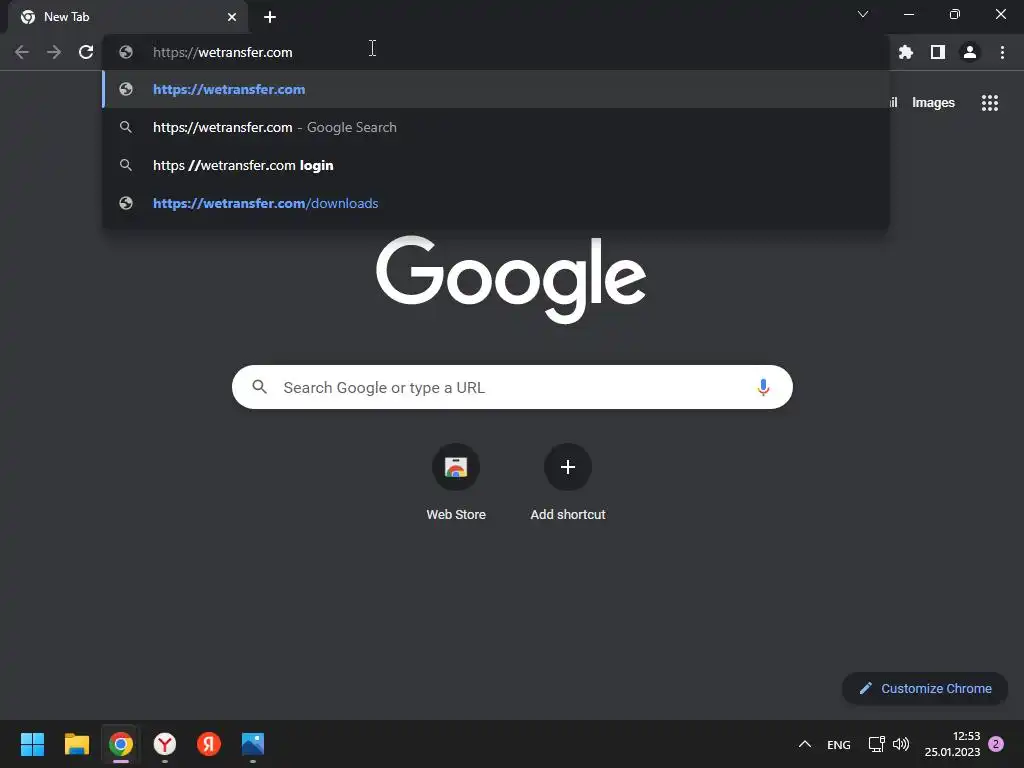Click inside the address bar URL text
This screenshot has height=768, width=1024.
223,52
